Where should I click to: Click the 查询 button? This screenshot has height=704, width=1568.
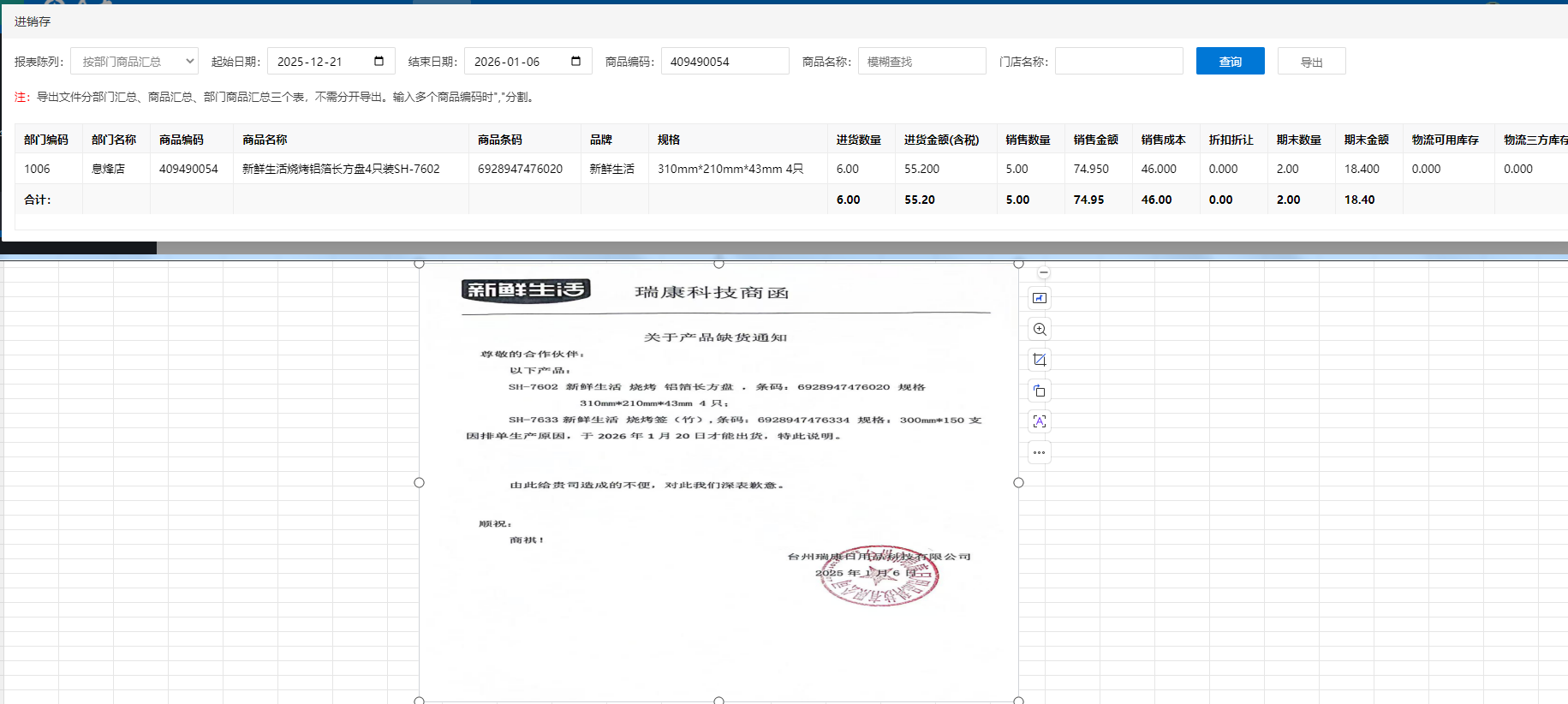[1230, 62]
